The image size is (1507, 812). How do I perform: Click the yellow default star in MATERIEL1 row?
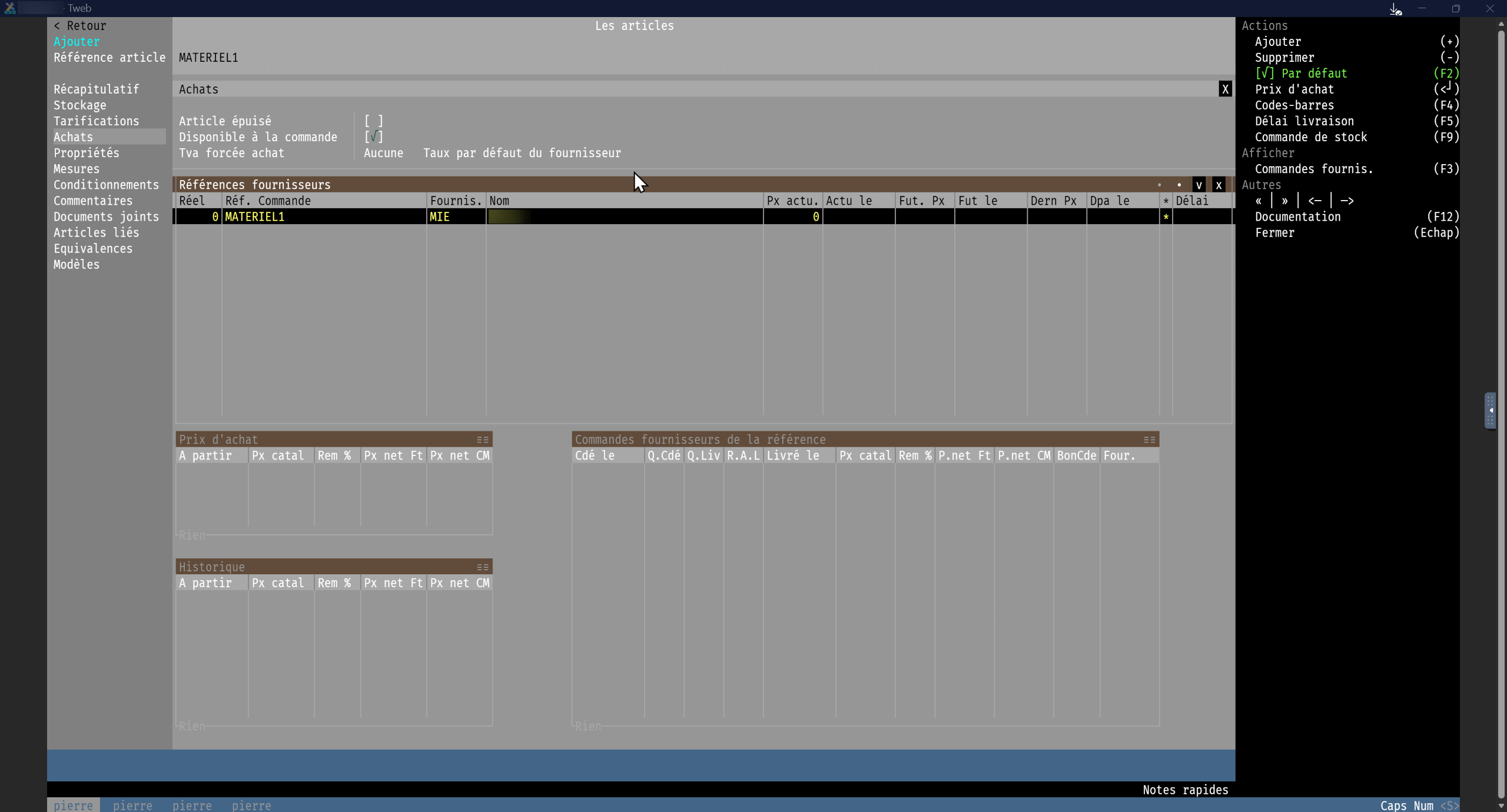(x=1166, y=217)
